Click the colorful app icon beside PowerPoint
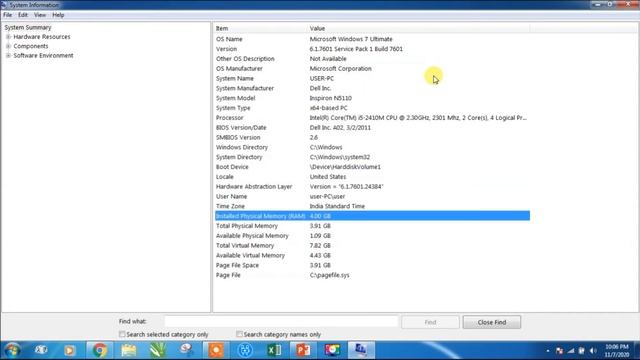 [x=332, y=350]
